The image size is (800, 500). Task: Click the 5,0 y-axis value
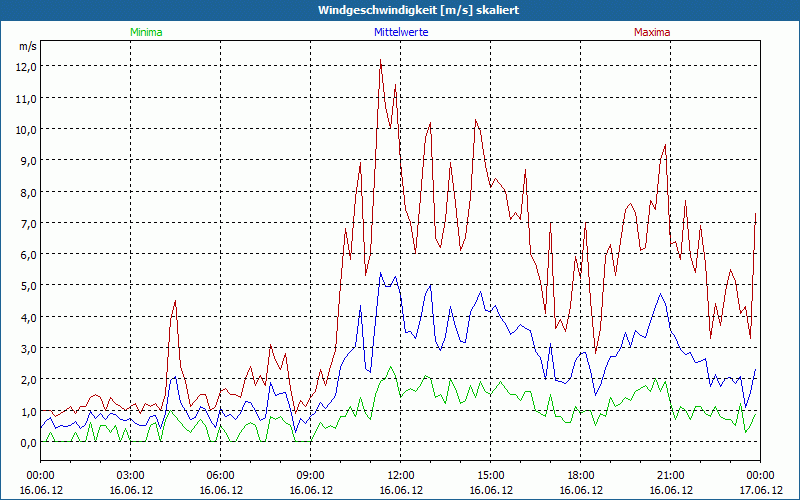coord(28,286)
